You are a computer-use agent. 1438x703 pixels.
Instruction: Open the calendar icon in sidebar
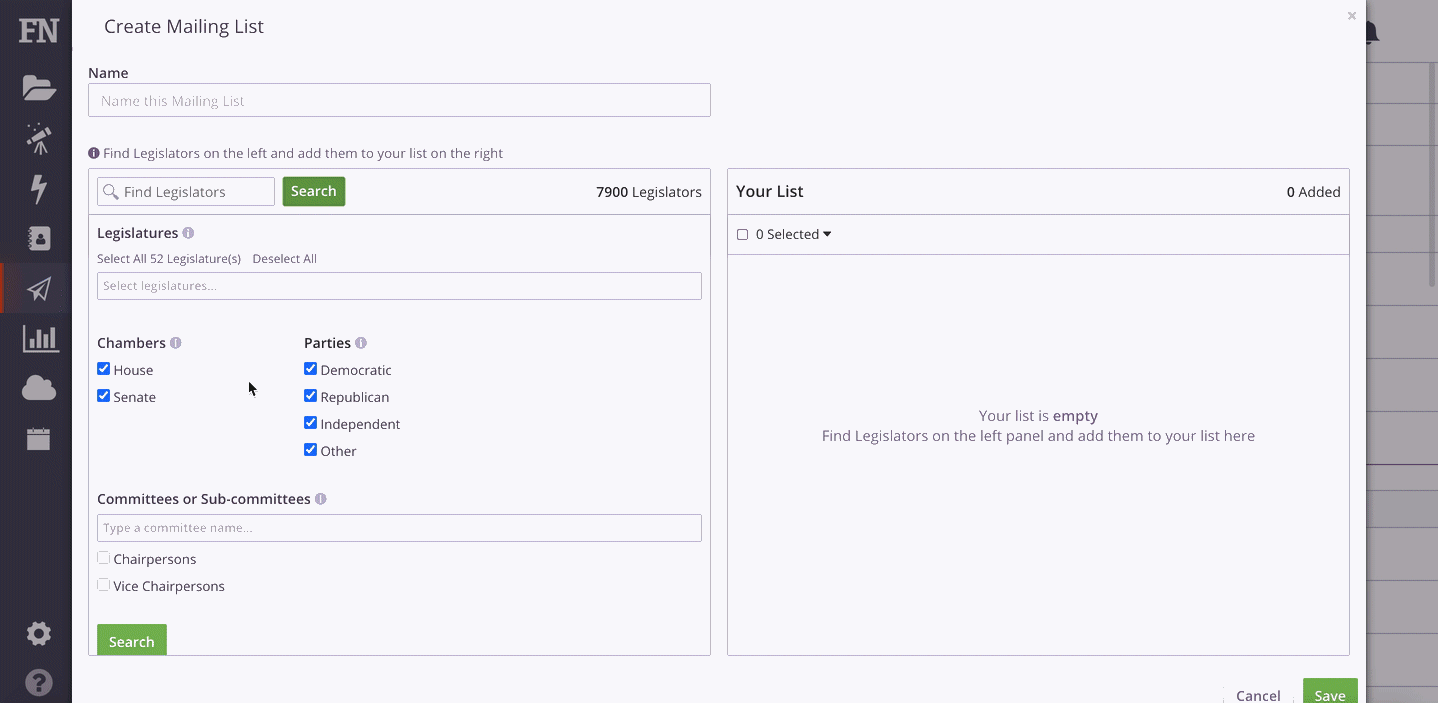coord(39,438)
